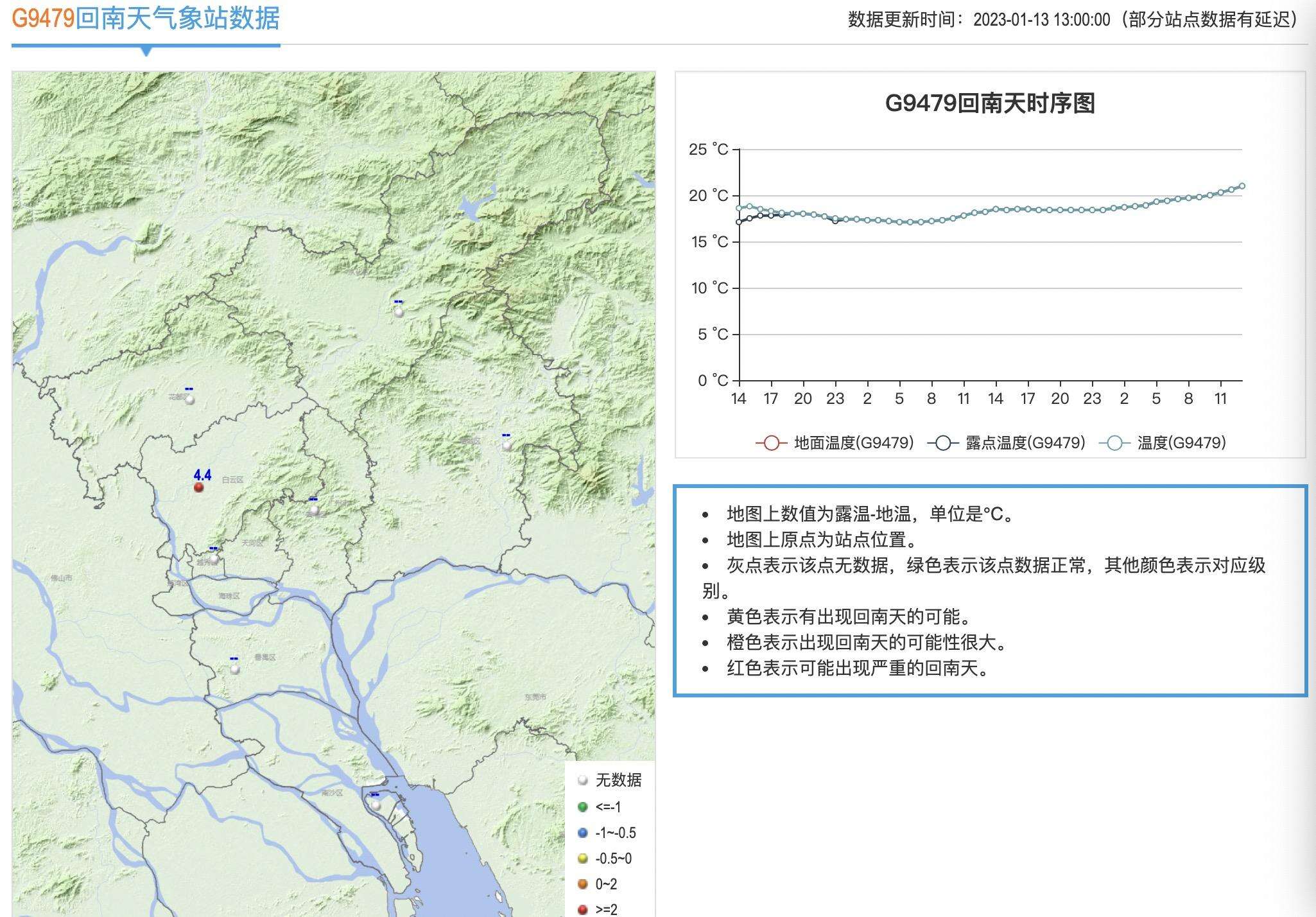Image resolution: width=1316 pixels, height=917 pixels.
Task: Select the grey station marker at 黄埔区
Action: pyautogui.click(x=314, y=510)
